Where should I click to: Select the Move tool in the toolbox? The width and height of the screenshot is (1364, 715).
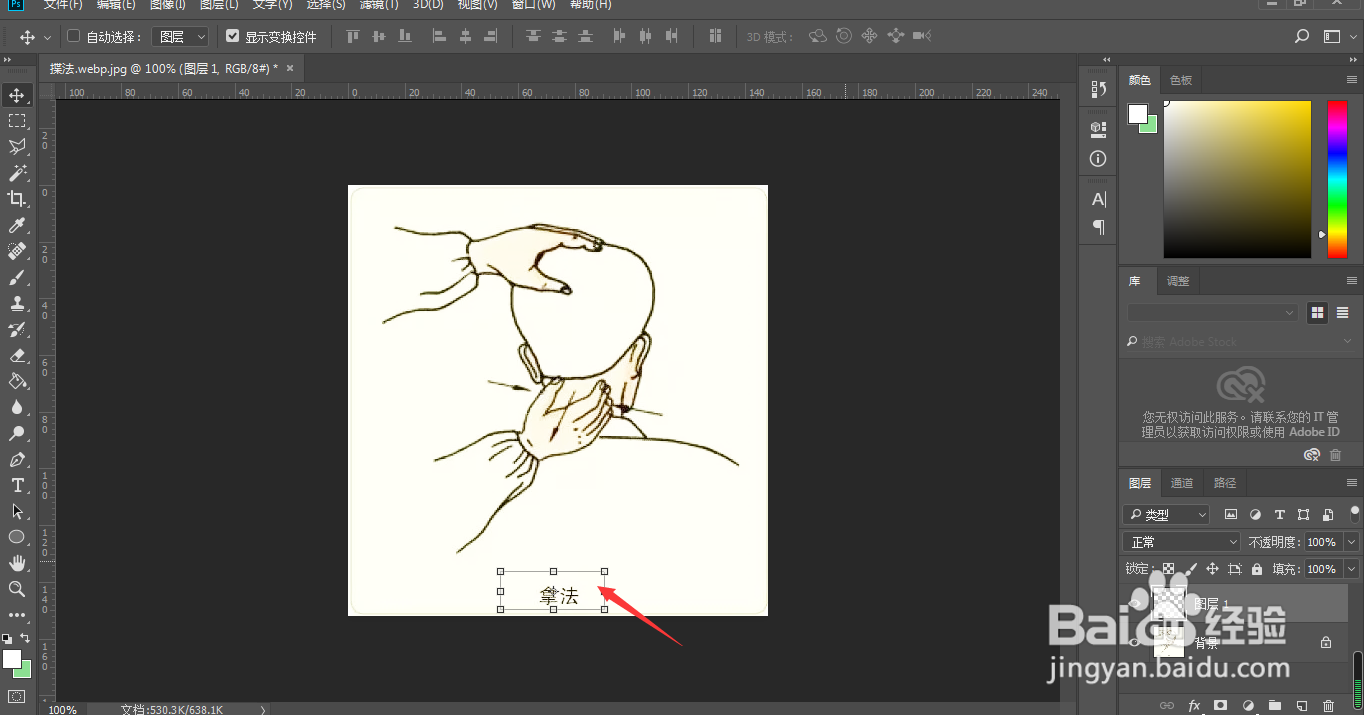[x=17, y=95]
